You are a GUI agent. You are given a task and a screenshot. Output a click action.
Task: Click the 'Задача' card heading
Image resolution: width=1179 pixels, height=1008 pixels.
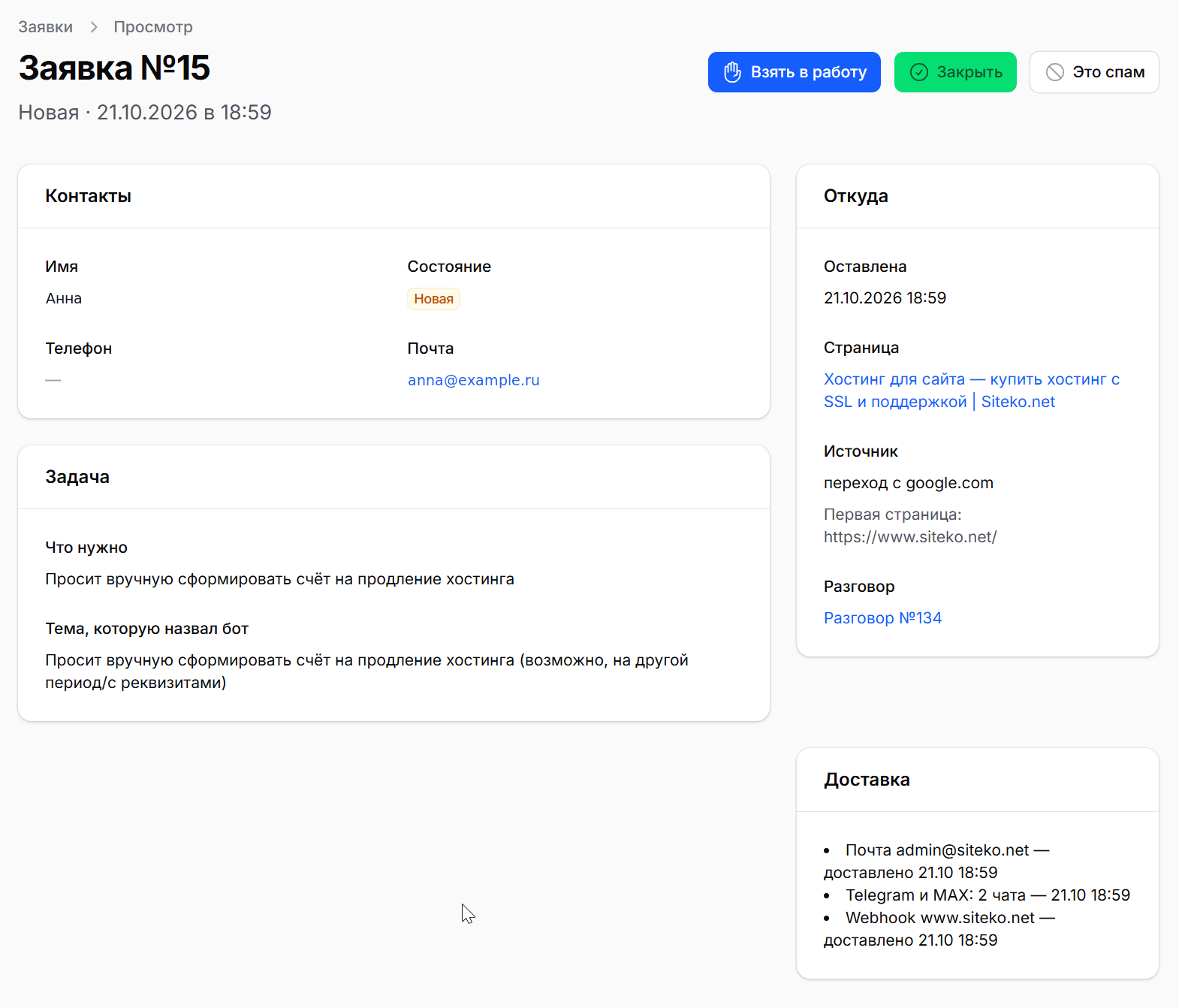(77, 477)
